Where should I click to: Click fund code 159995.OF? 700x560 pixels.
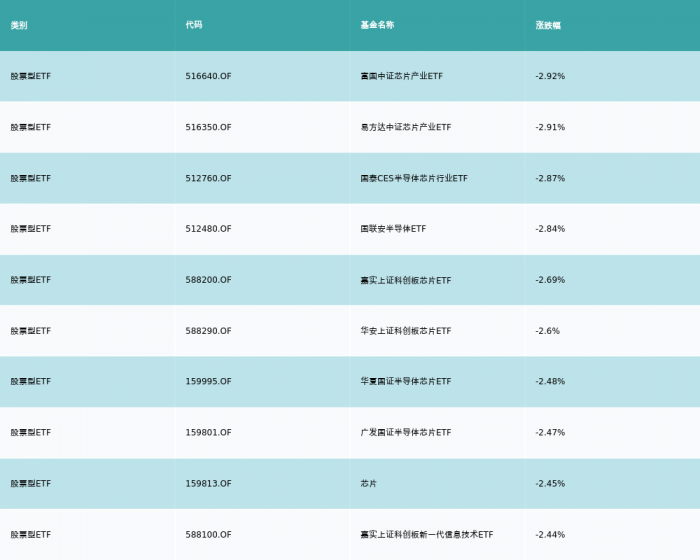pyautogui.click(x=208, y=382)
